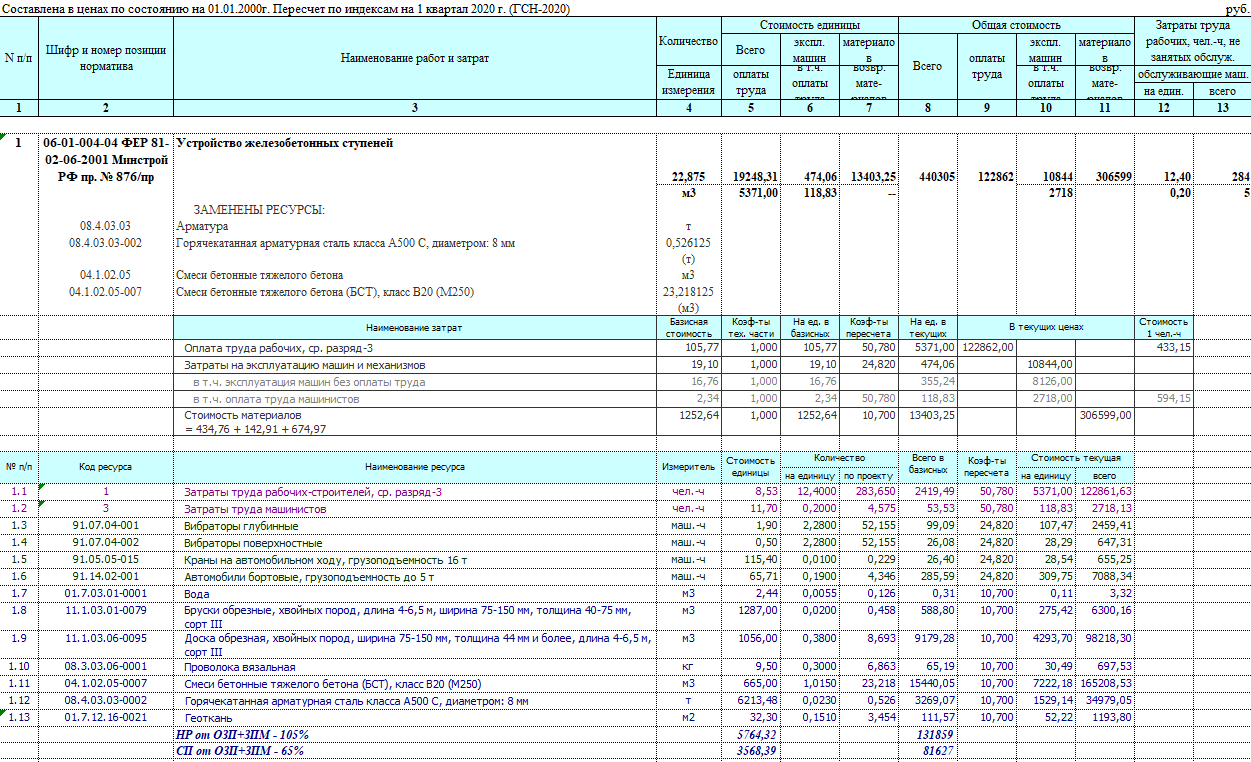
Task: Click the resource code 08.4.03.03-0002
Action: pyautogui.click(x=106, y=700)
